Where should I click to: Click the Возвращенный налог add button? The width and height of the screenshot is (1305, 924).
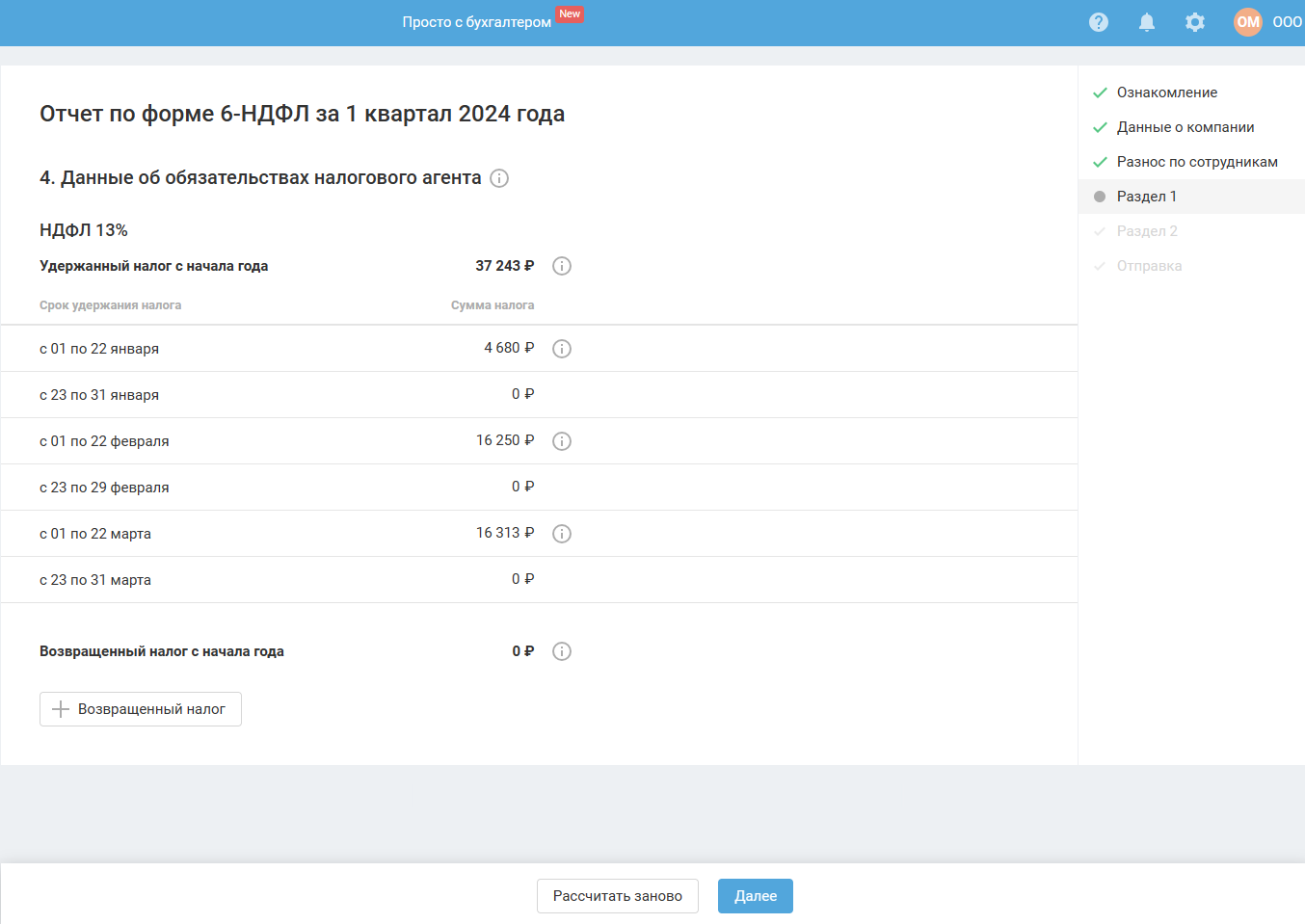(x=141, y=709)
